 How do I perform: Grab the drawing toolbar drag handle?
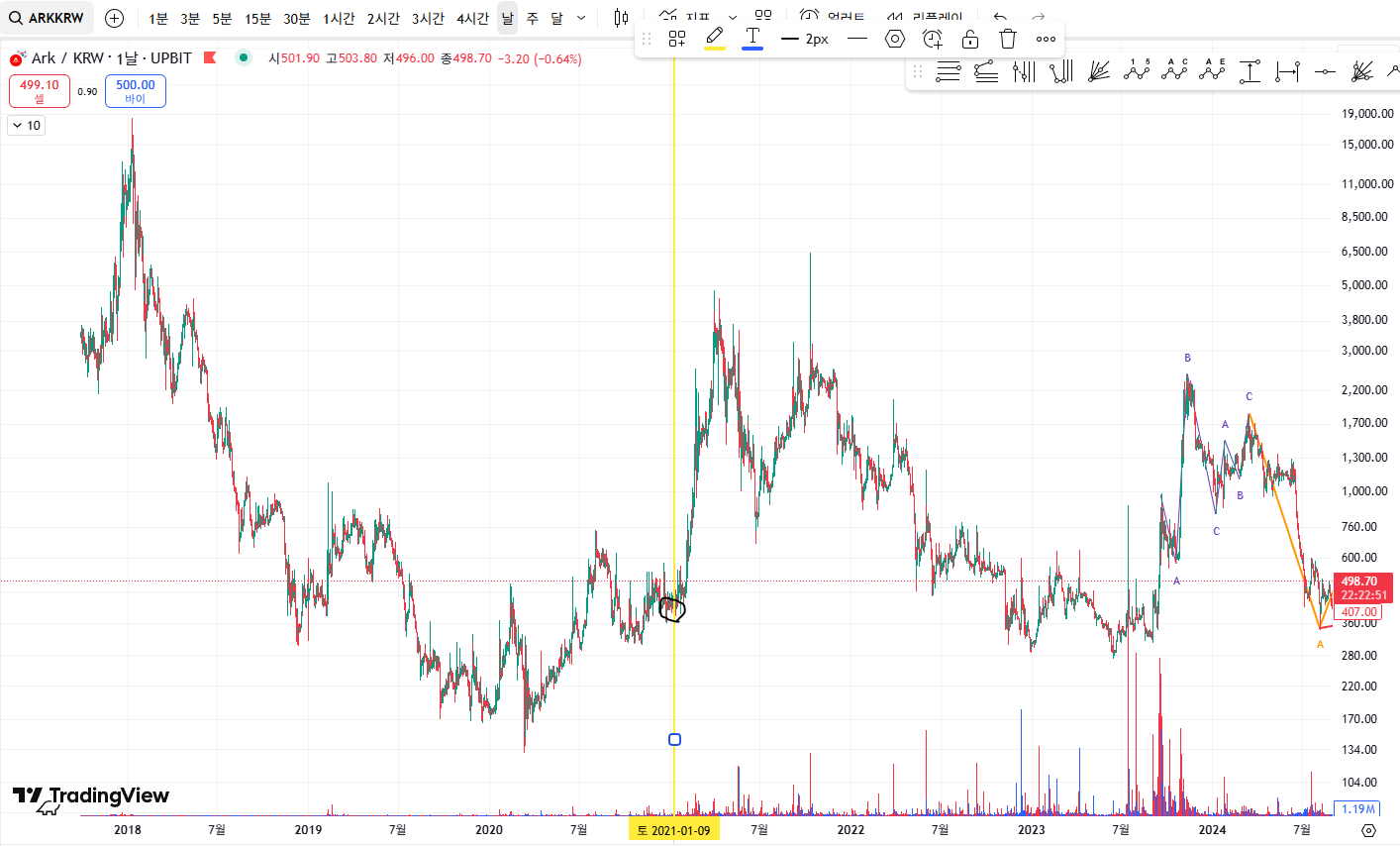(x=647, y=39)
